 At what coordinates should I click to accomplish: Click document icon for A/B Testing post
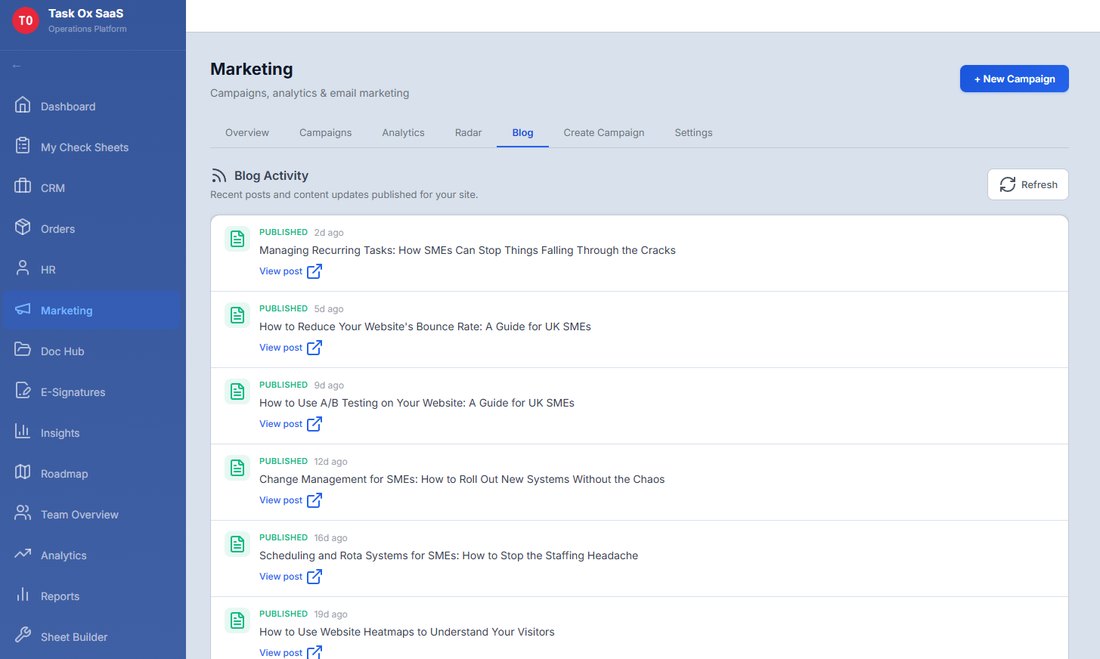click(x=237, y=392)
